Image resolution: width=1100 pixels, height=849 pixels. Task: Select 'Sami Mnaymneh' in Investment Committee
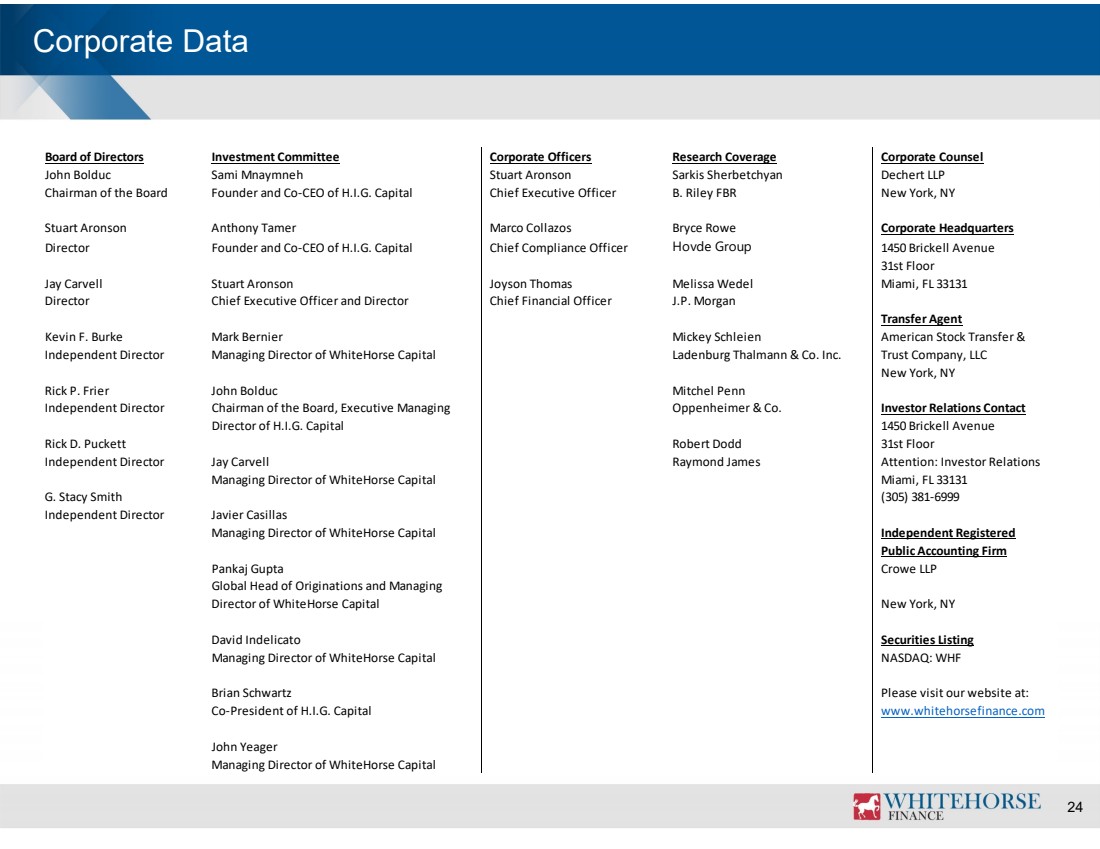(257, 175)
